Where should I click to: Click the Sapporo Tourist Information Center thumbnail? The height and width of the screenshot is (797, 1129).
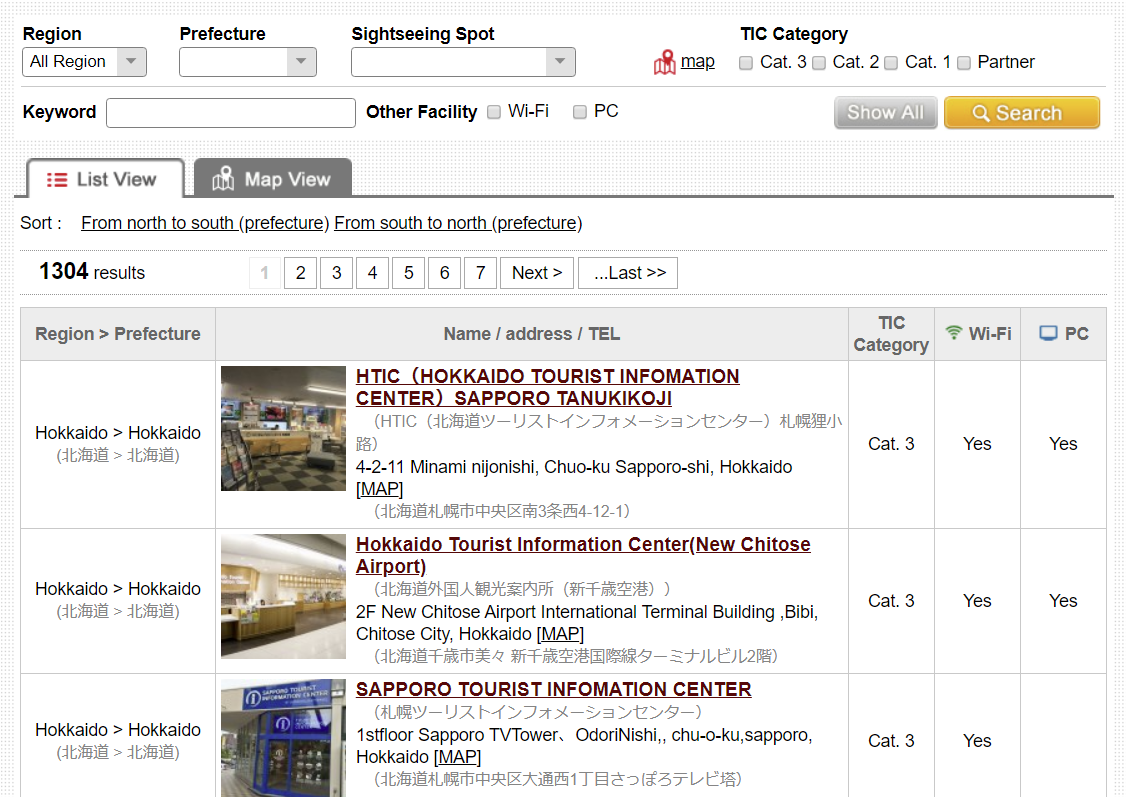coord(283,738)
